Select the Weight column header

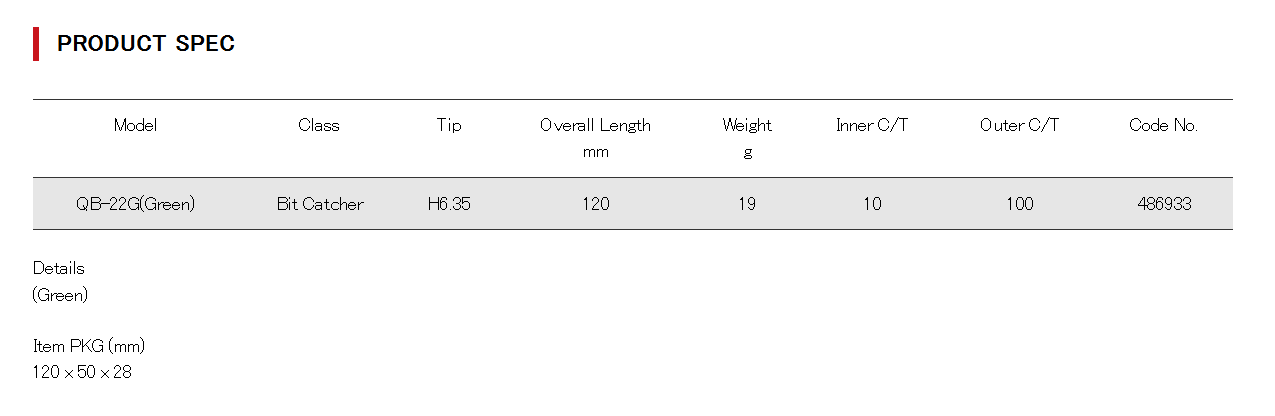747,126
